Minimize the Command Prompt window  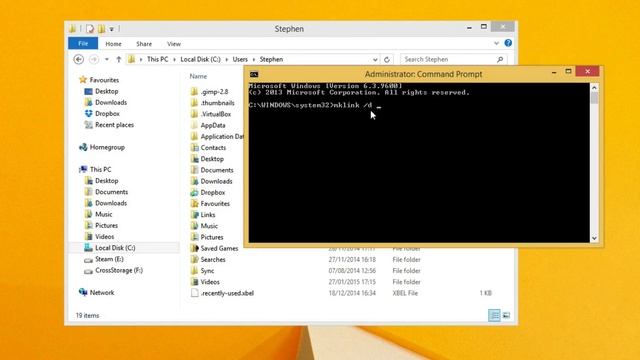pyautogui.click(x=554, y=72)
